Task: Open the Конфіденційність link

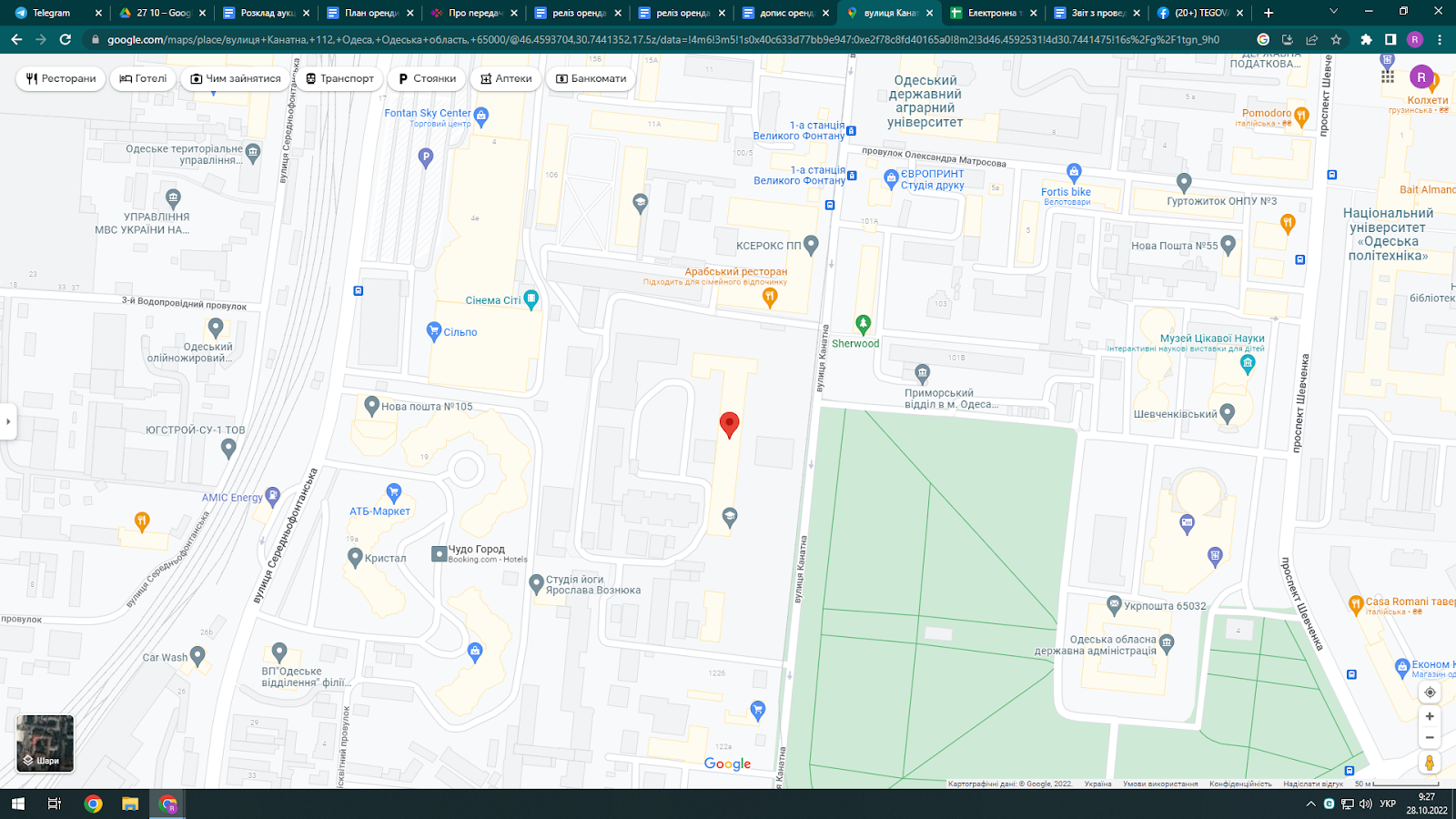Action: click(1240, 784)
